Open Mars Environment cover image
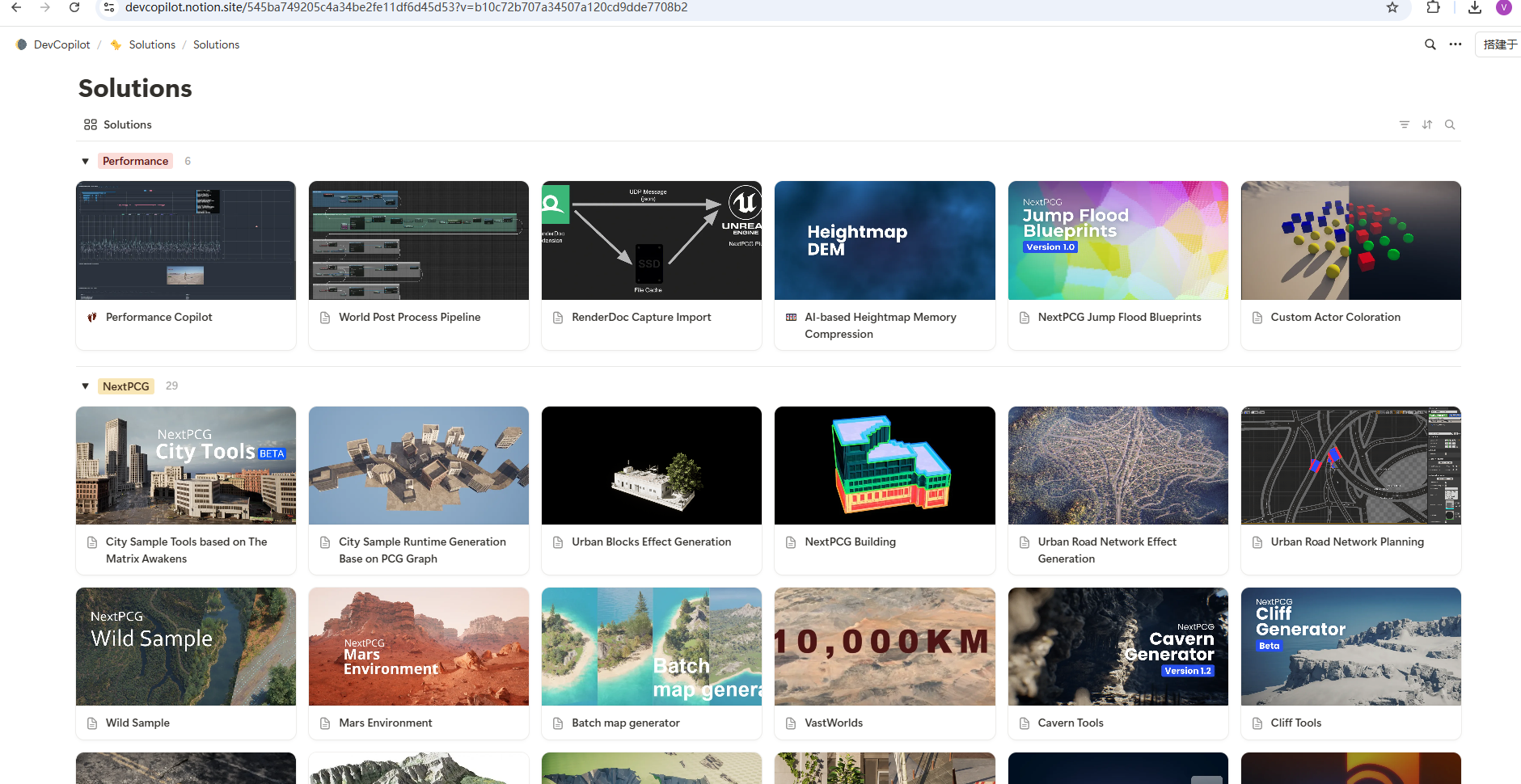This screenshot has height=784, width=1521. coord(419,647)
